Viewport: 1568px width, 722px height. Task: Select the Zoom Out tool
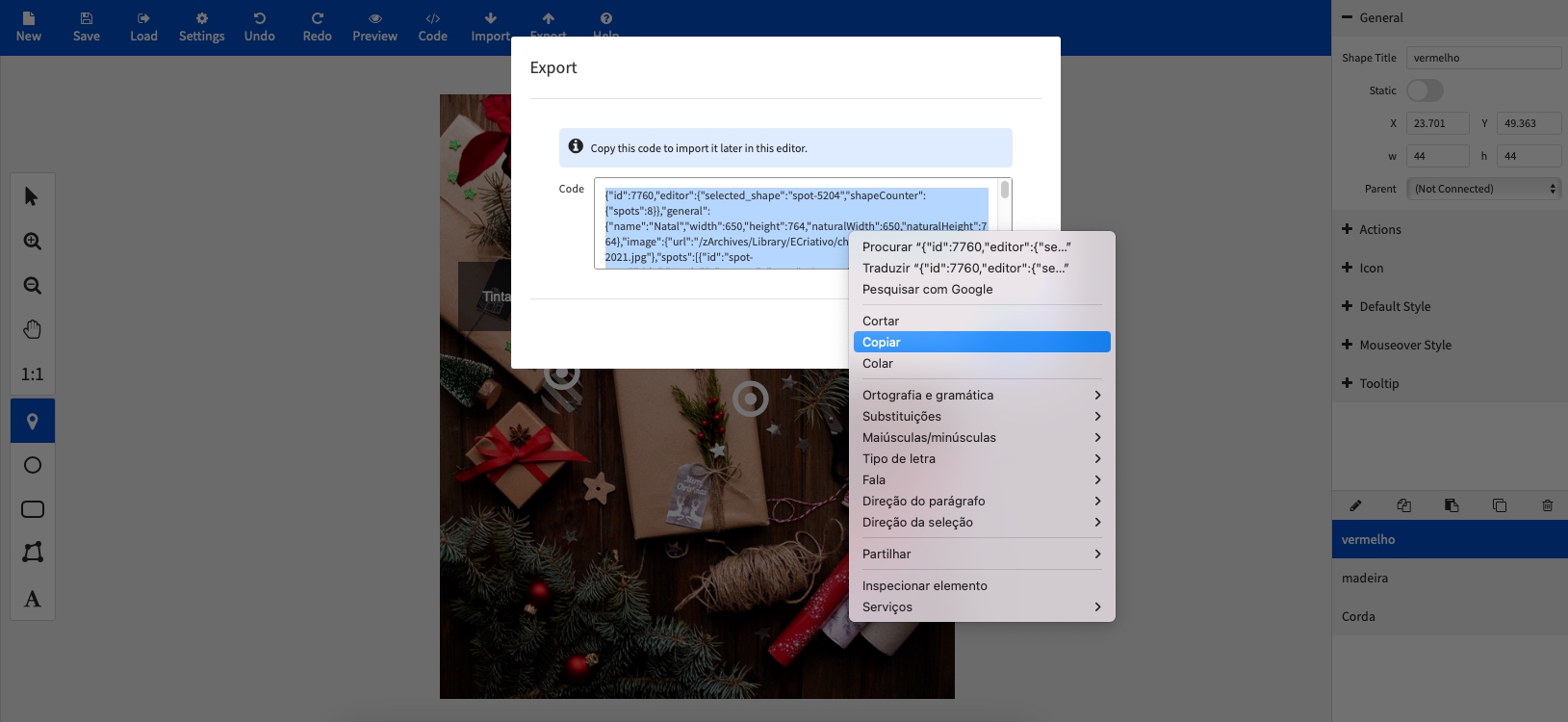(x=32, y=285)
